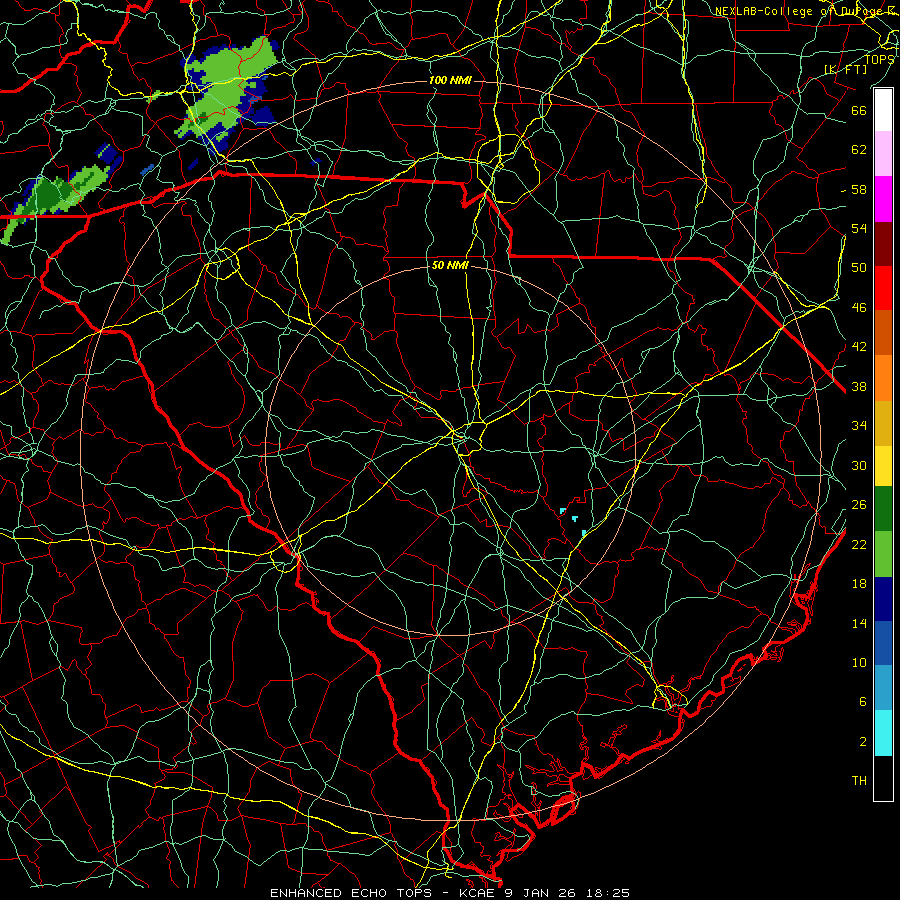Click the '34' legend value
Screen dimensions: 900x900
coord(859,426)
